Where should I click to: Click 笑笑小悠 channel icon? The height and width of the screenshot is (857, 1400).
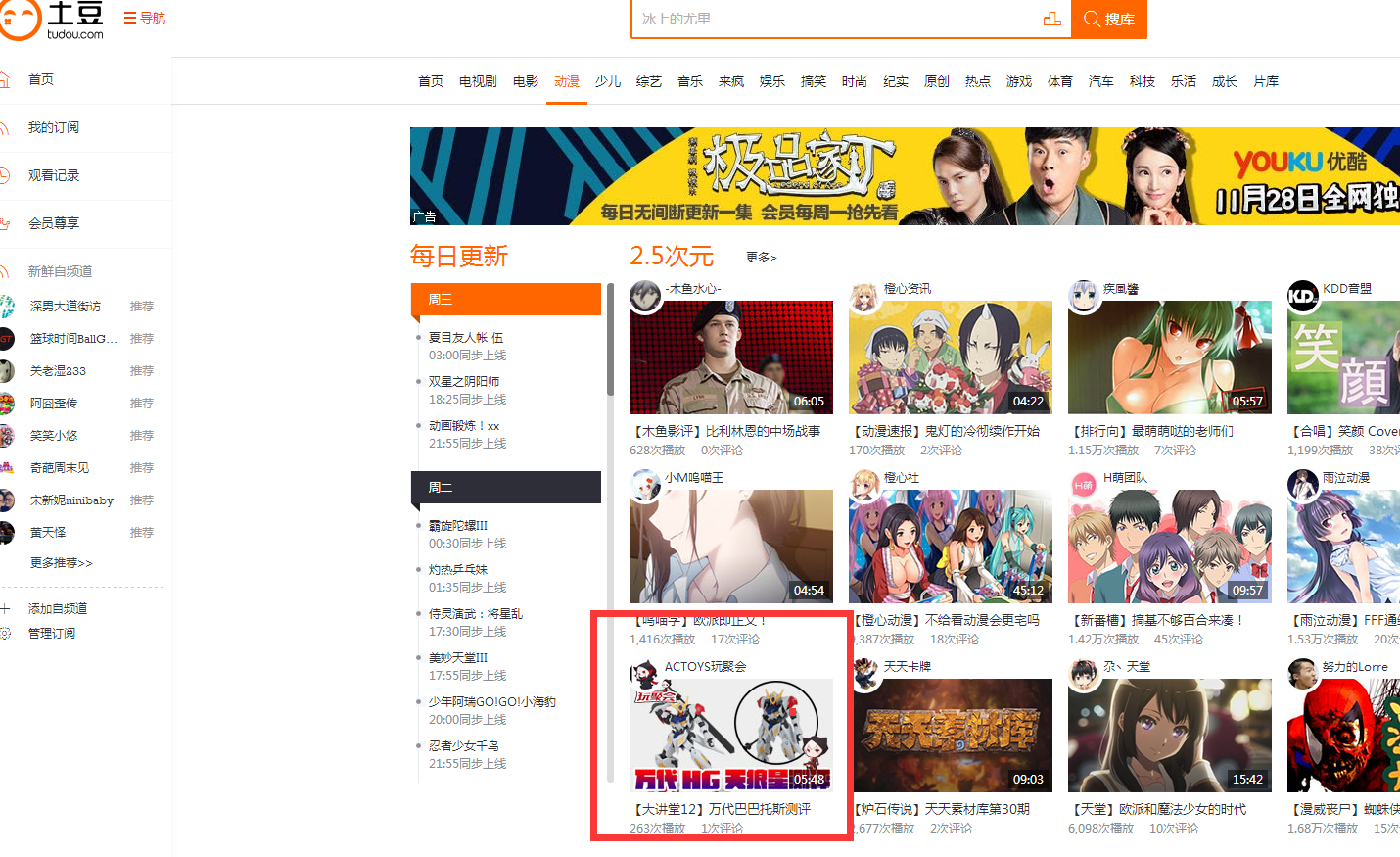pos(7,436)
